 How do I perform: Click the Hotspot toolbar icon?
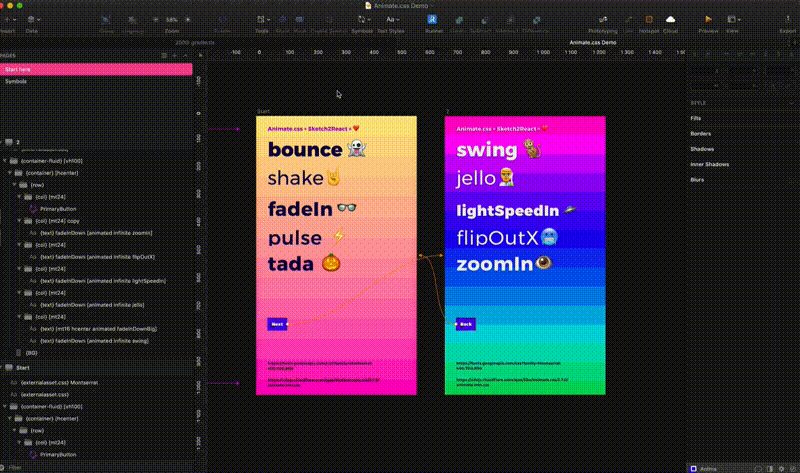coord(649,19)
